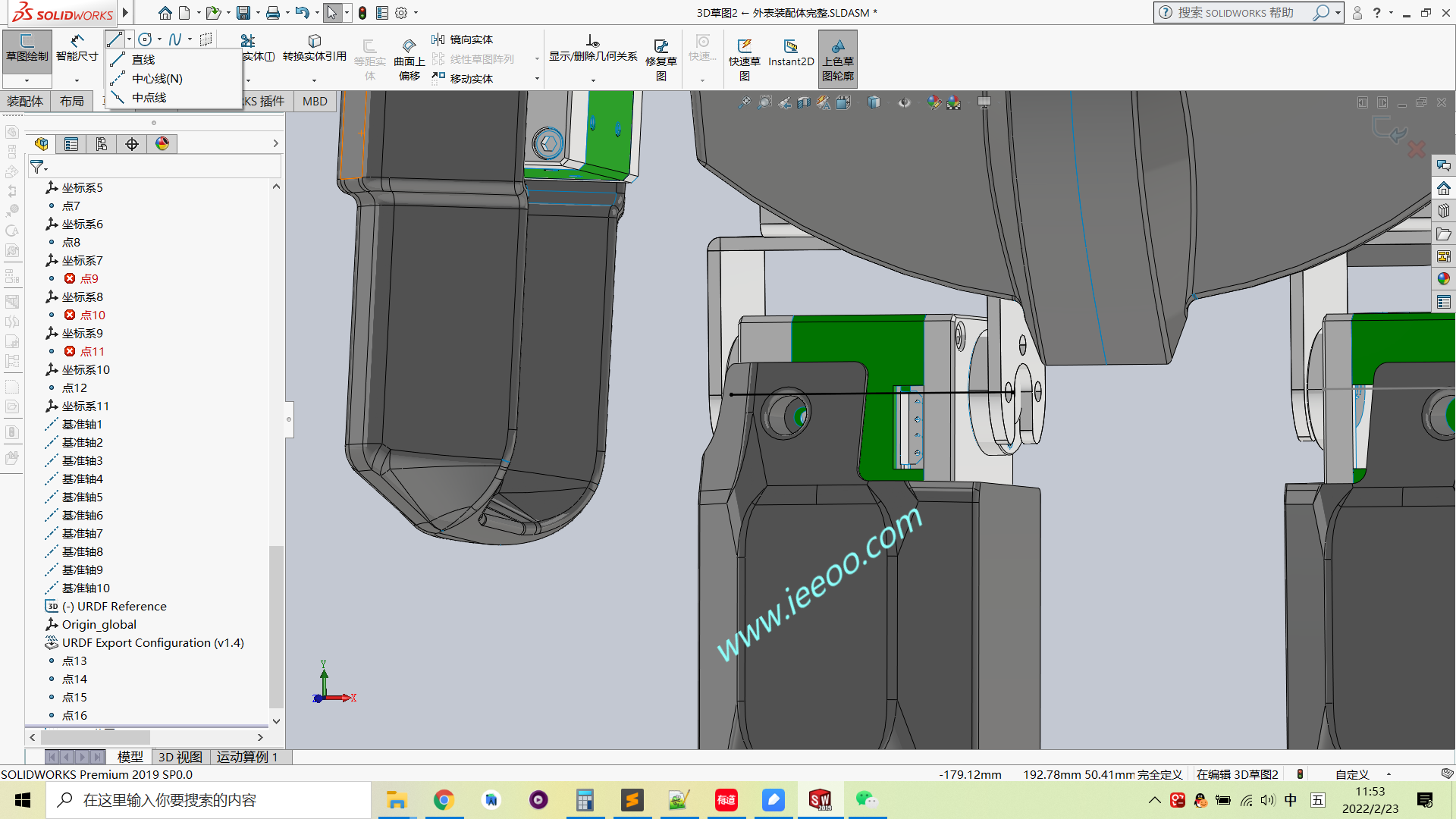Toggle Instant2D on or off
The width and height of the screenshot is (1456, 819).
pos(790,52)
